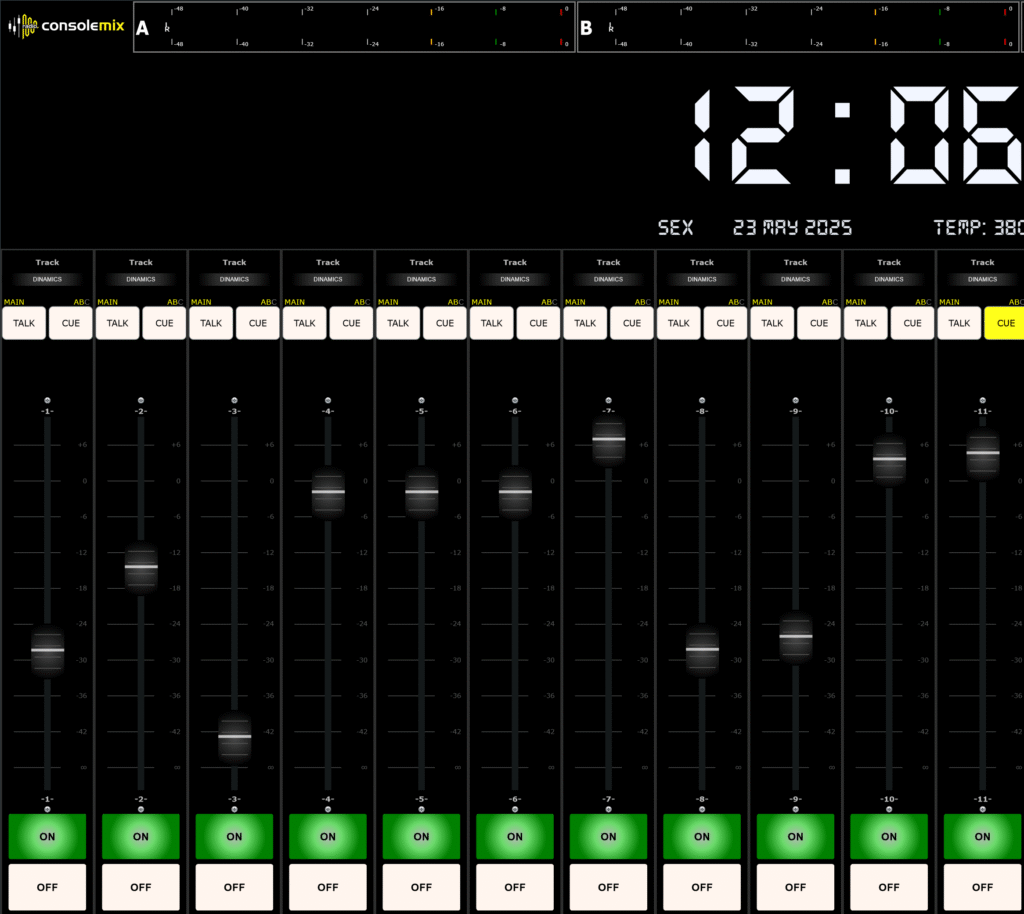Image resolution: width=1024 pixels, height=914 pixels.
Task: Click the 23 MAY 2025 date display
Action: coord(792,228)
